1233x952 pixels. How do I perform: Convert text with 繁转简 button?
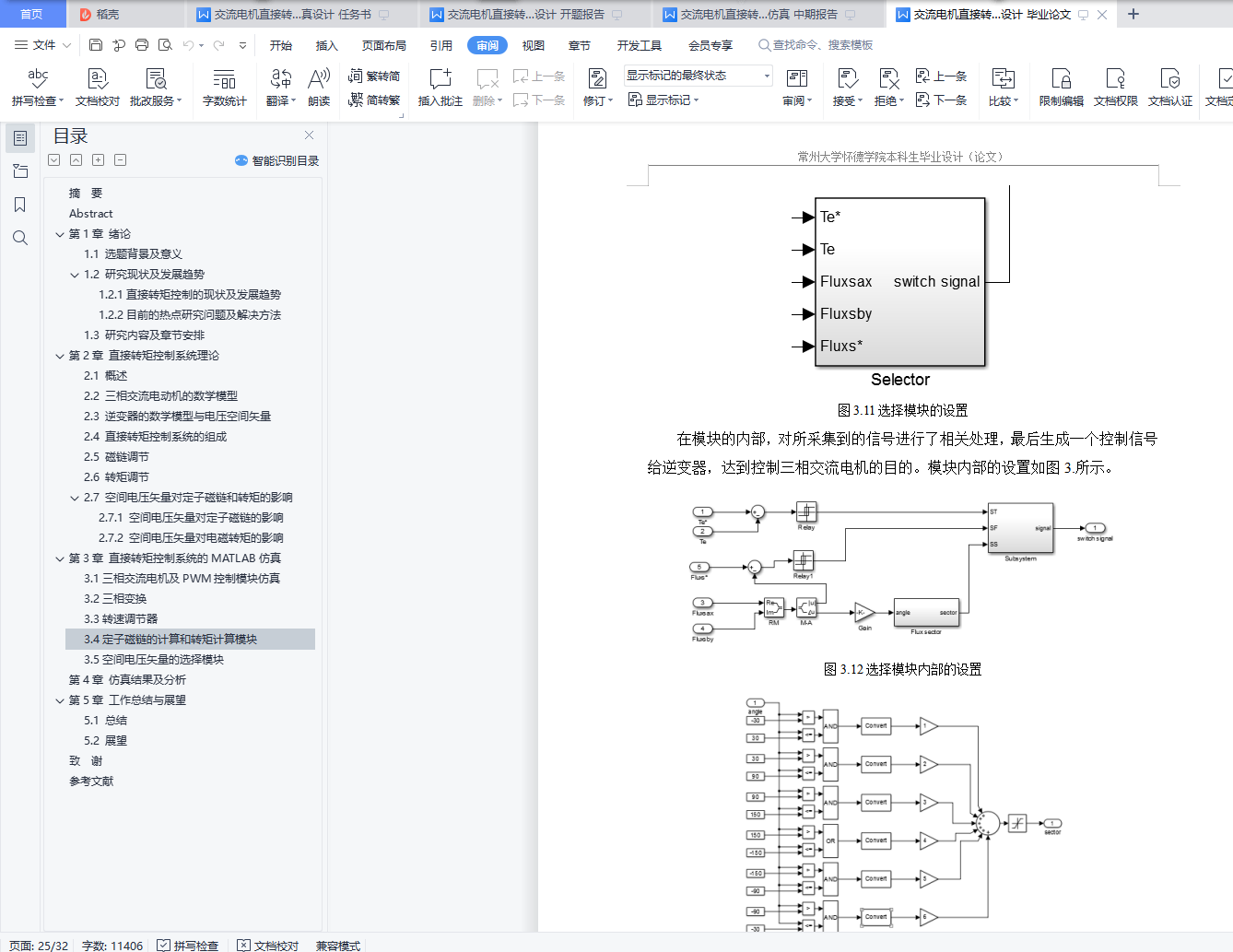(x=374, y=76)
